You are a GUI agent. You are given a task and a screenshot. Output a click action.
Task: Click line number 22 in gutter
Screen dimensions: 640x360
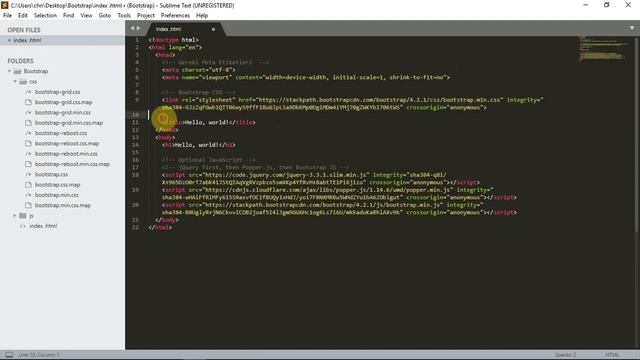tap(136, 227)
